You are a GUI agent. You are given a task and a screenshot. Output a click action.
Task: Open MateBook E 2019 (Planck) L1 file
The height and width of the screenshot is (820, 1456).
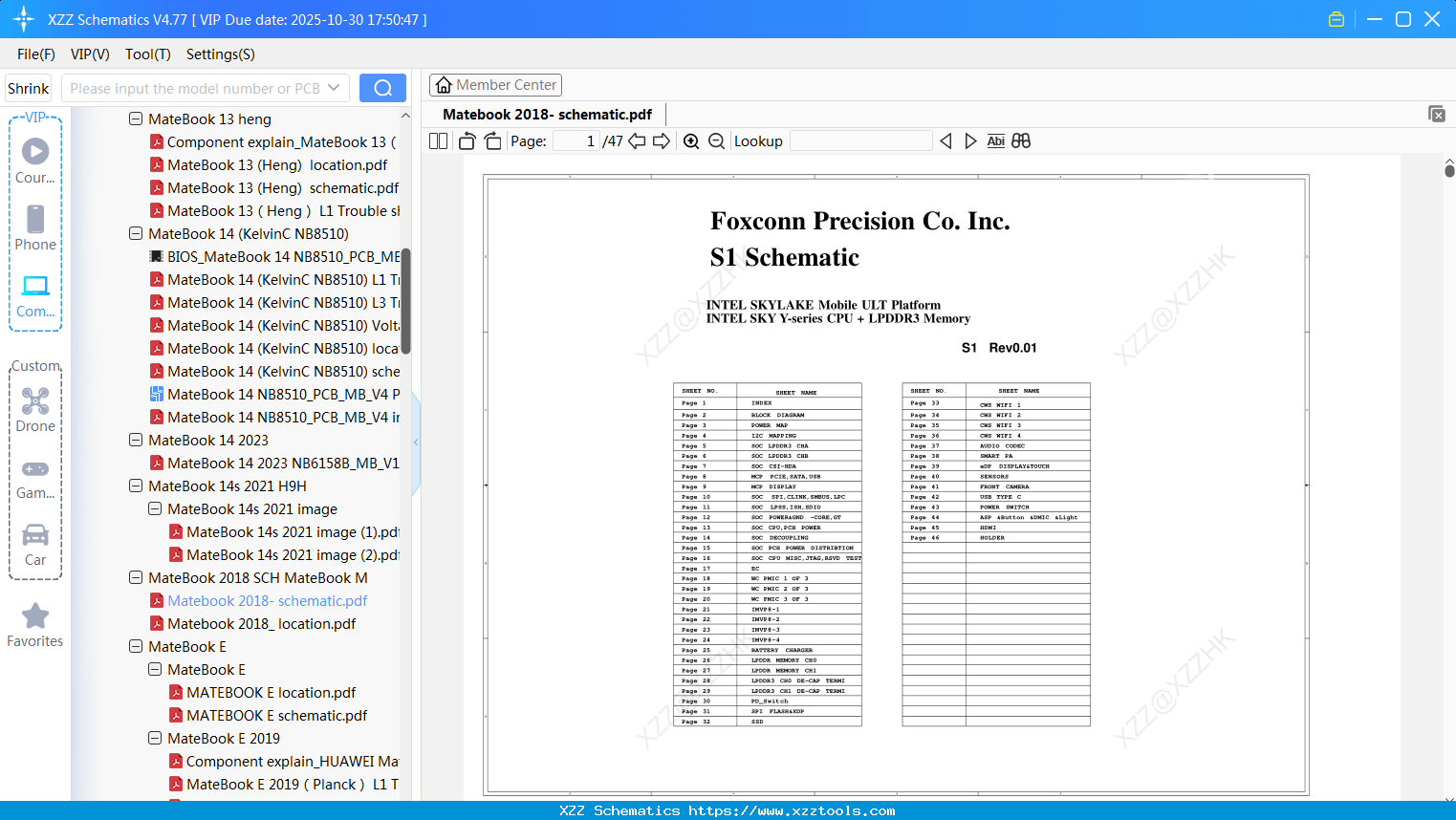[293, 785]
